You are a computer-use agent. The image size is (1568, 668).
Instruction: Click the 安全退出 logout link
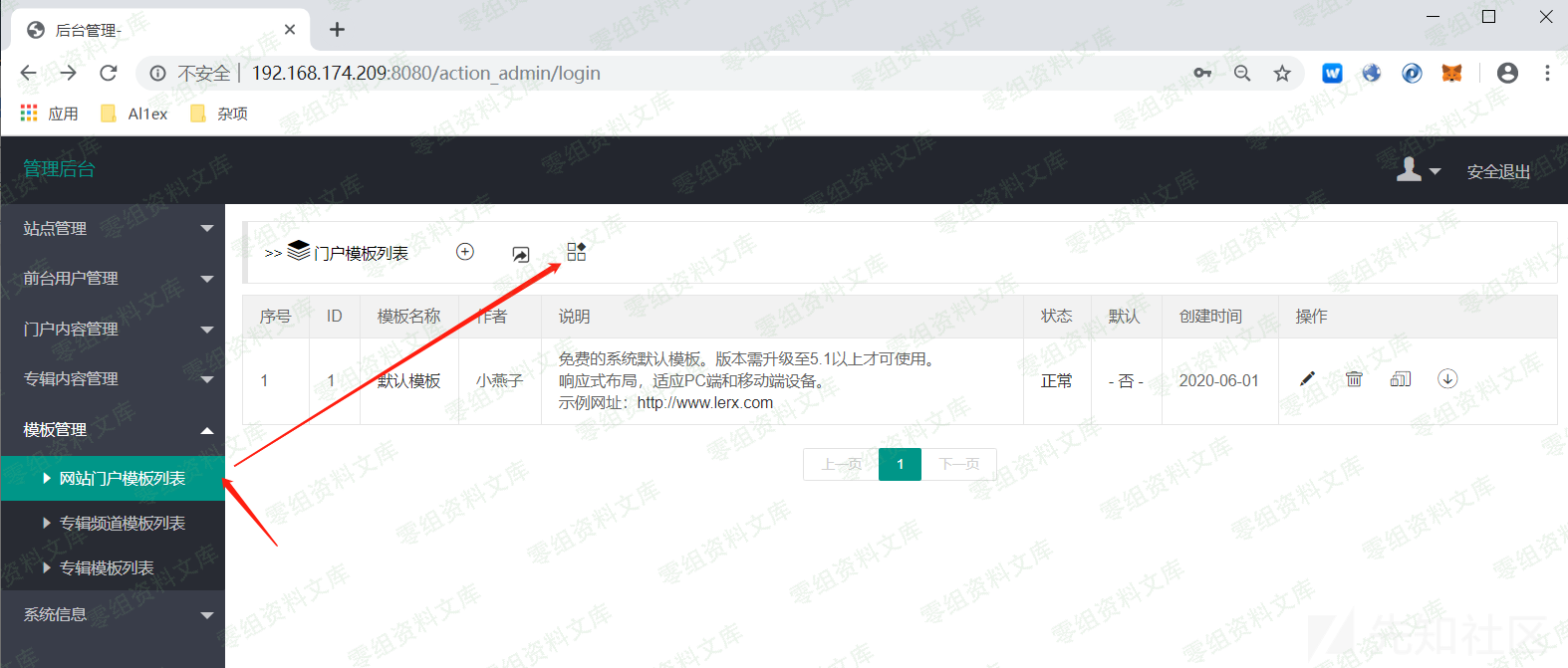click(1498, 171)
